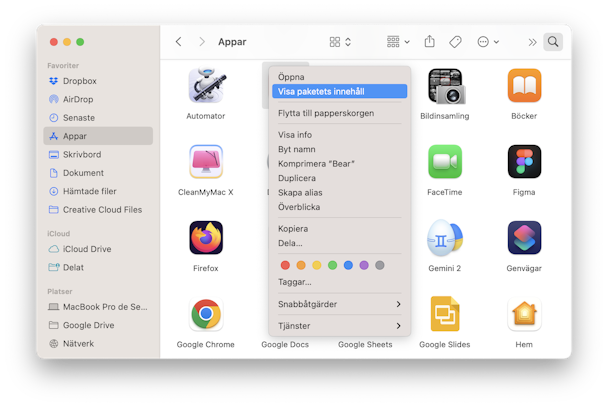
Task: Select Appar in the sidebar
Action: click(x=98, y=136)
